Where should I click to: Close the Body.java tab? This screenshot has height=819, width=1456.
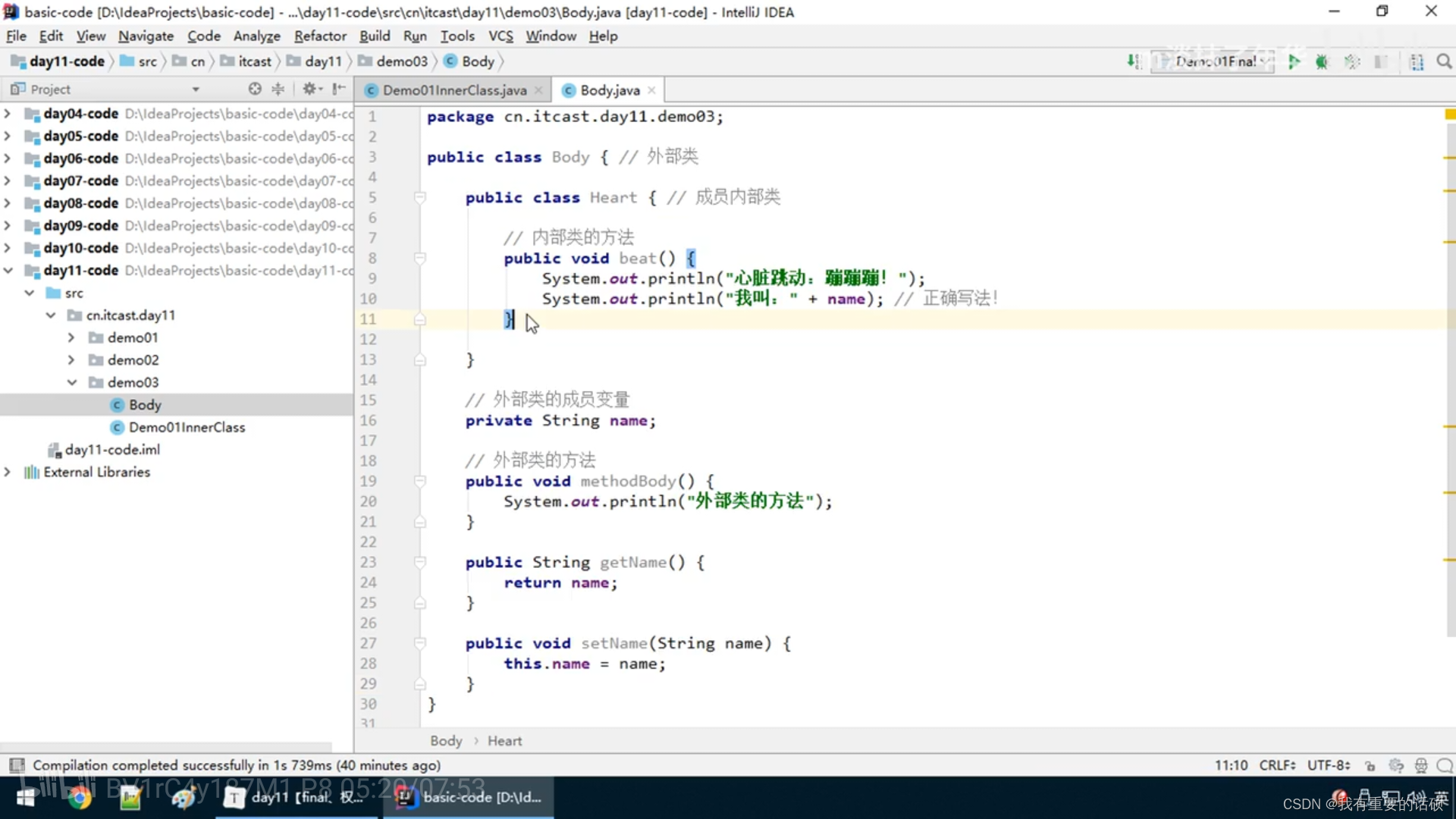pyautogui.click(x=651, y=90)
